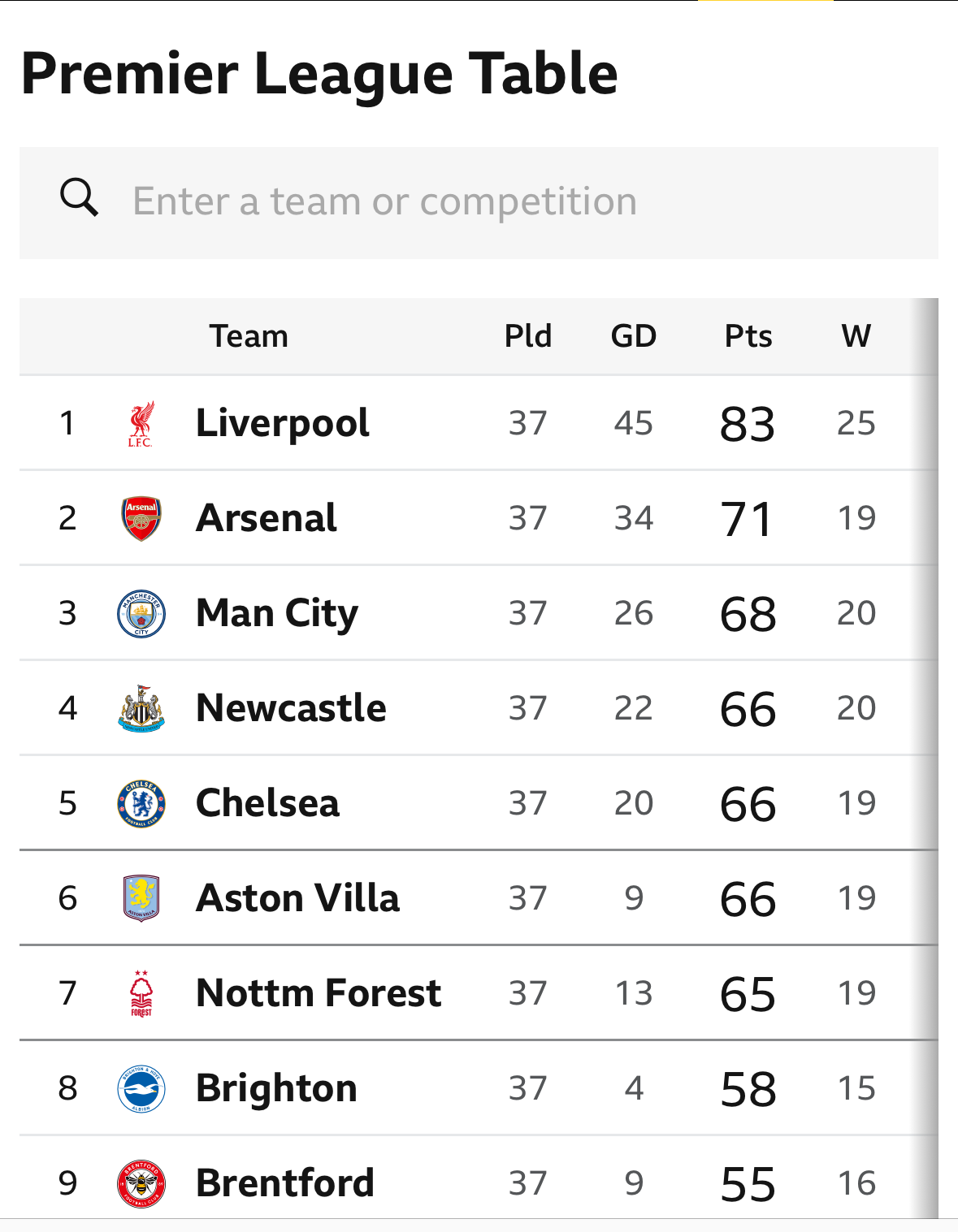
Task: Click the Arsenal club crest
Action: pyautogui.click(x=141, y=519)
